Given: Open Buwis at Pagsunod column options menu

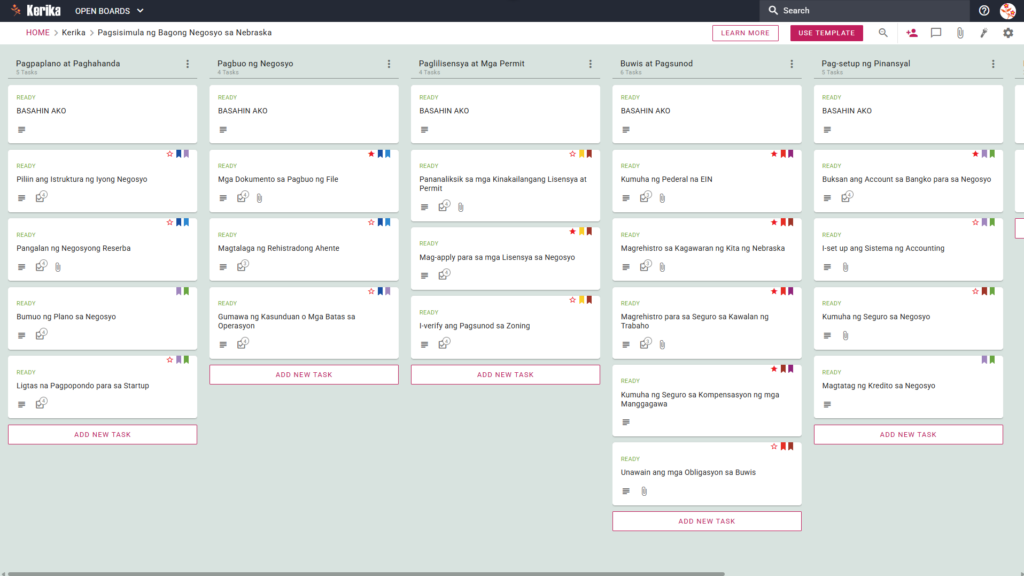Looking at the screenshot, I should (792, 64).
